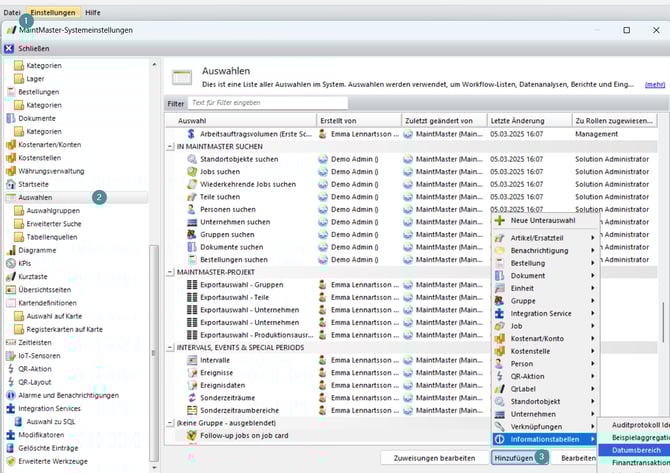This screenshot has height=473, width=670.
Task: Click the Hinzufügen button
Action: [513, 456]
